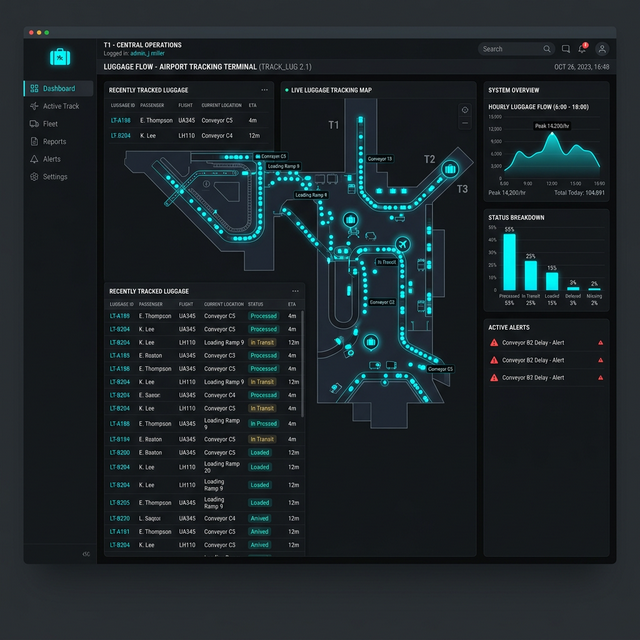The image size is (640, 640).
Task: Click the zoom-out map control
Action: pos(465,124)
